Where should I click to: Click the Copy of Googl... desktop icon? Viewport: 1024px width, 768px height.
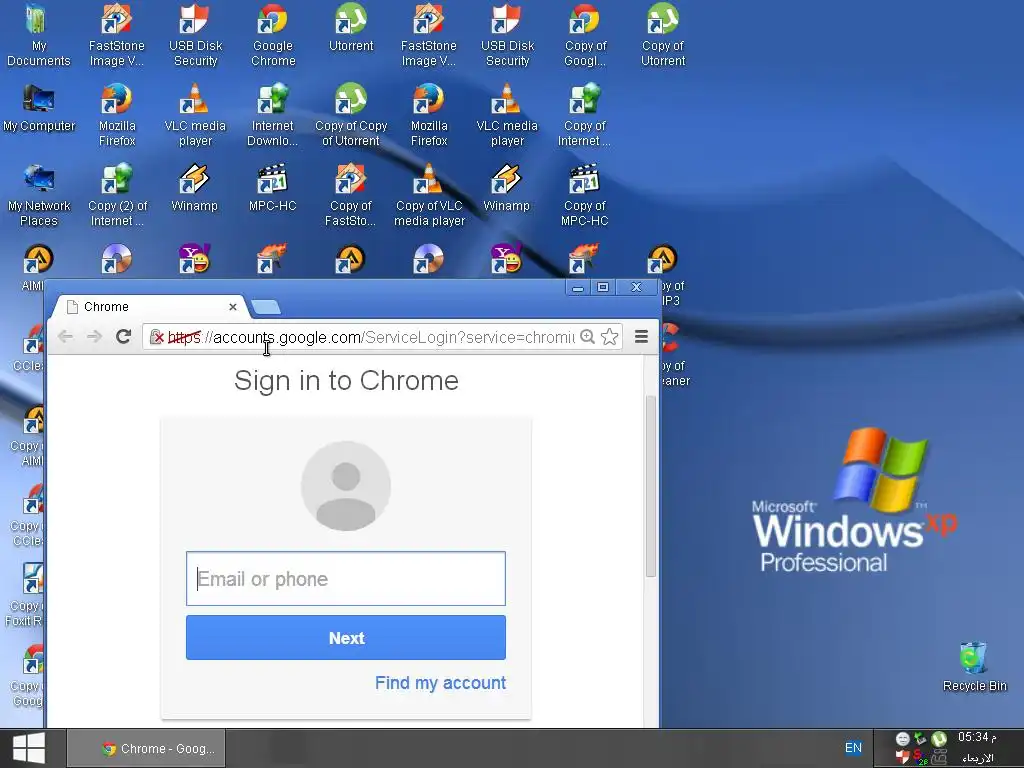point(585,36)
